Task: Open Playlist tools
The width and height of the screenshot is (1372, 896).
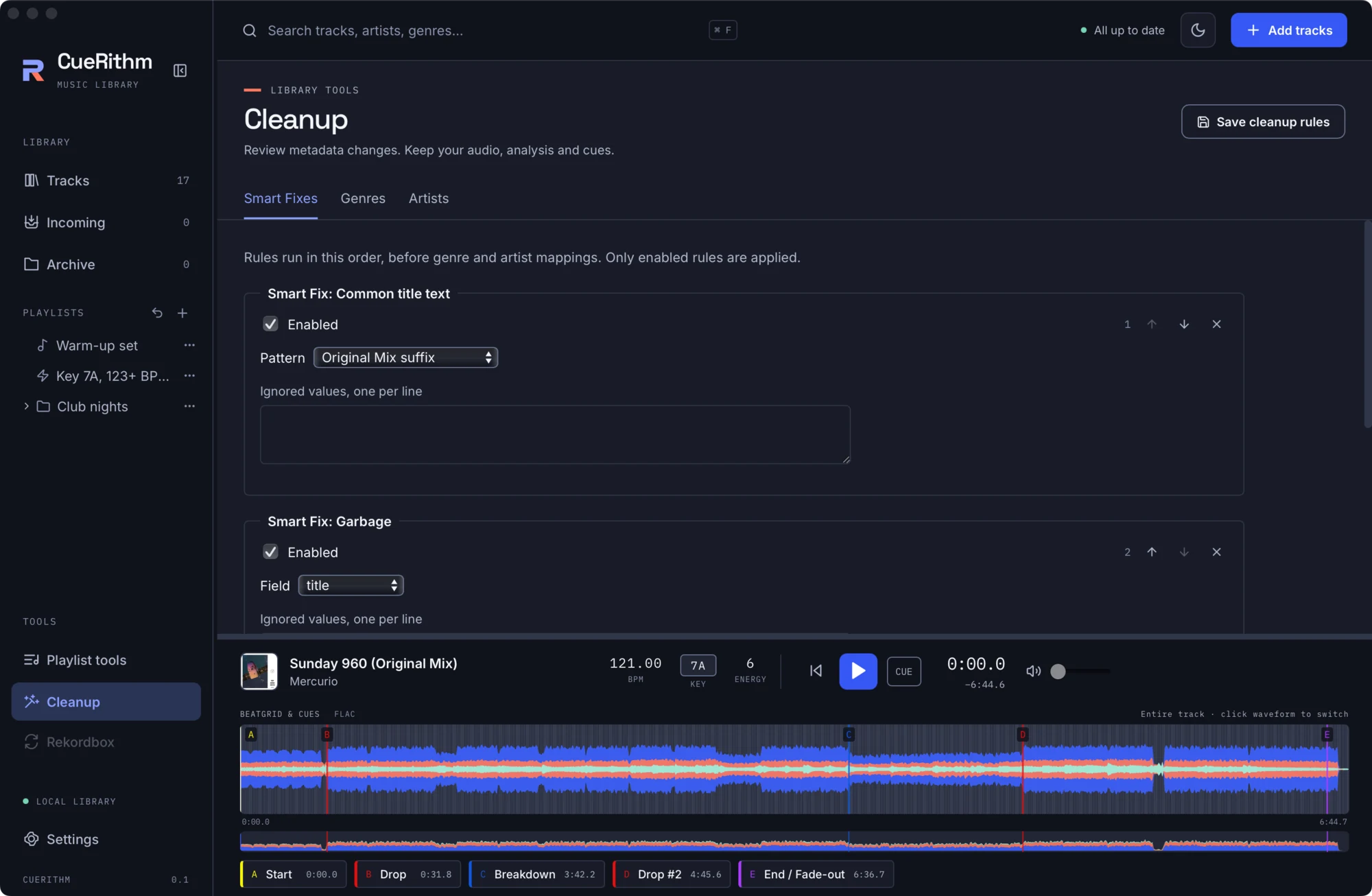Action: coord(106,660)
